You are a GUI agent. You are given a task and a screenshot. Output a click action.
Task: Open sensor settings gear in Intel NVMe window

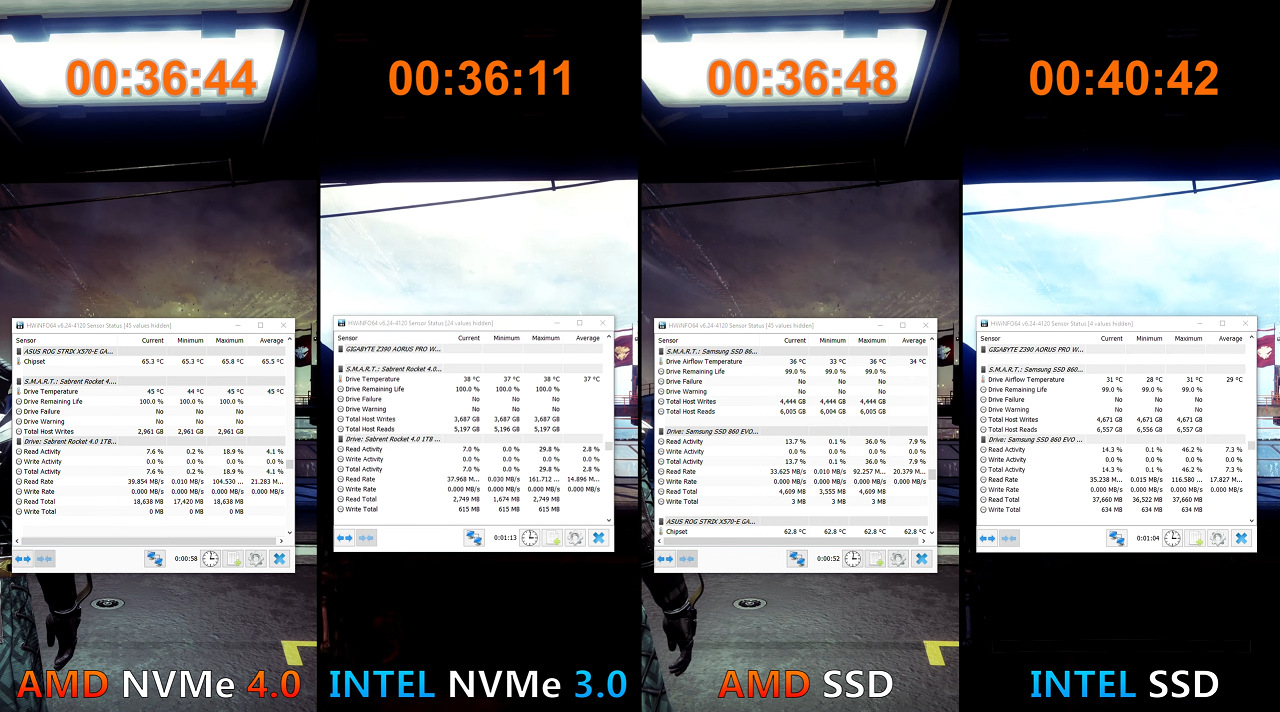coord(575,537)
